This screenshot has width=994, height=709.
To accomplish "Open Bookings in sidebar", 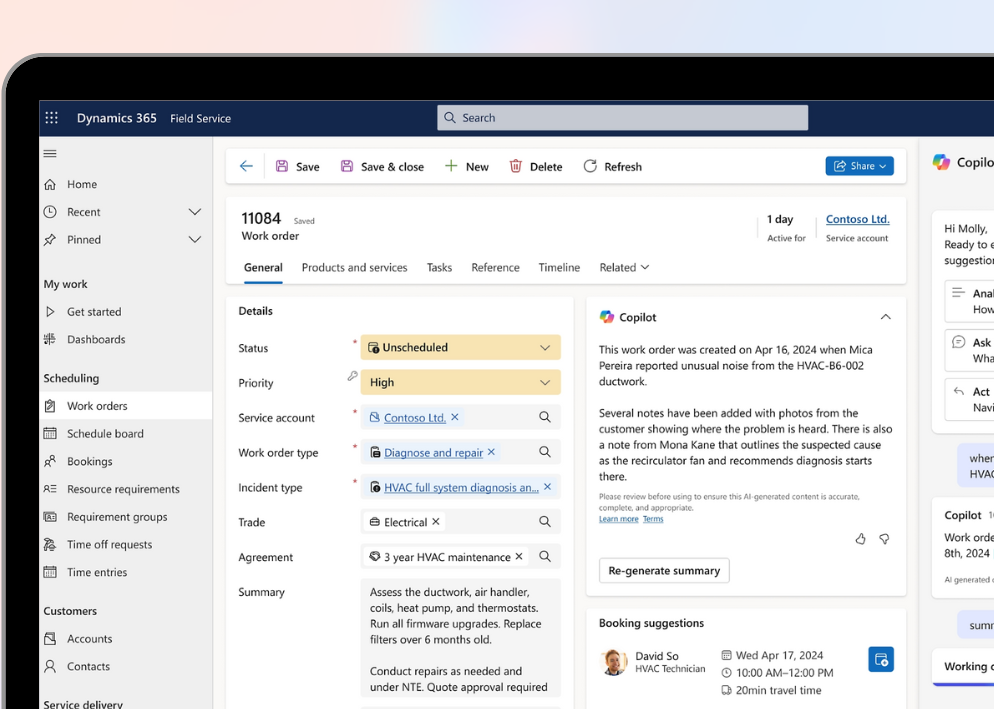I will click(x=126, y=461).
